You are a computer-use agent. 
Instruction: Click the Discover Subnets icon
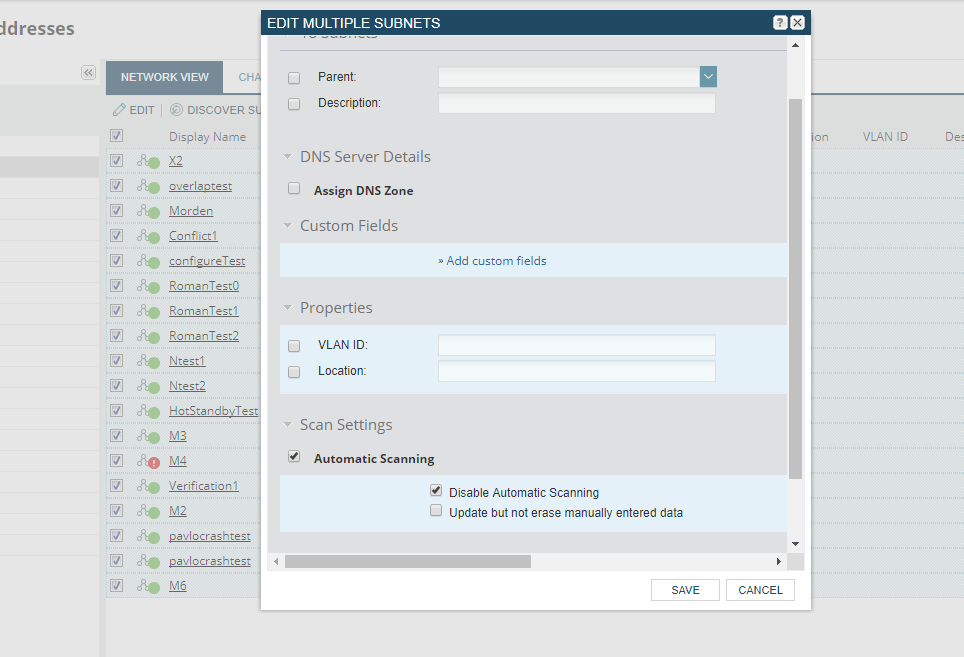176,110
